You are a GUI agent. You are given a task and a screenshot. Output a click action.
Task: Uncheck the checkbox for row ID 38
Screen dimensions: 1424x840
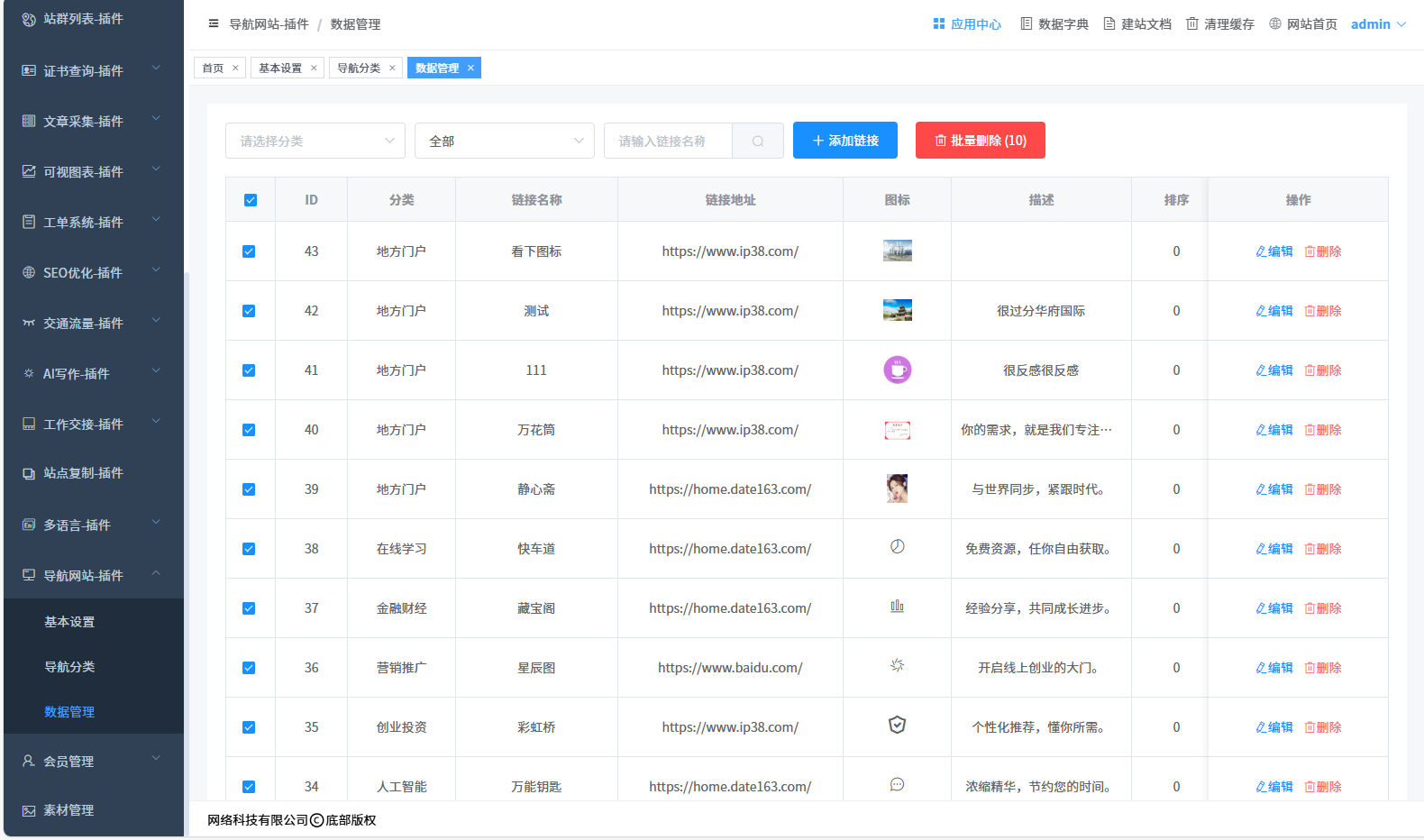coord(249,549)
